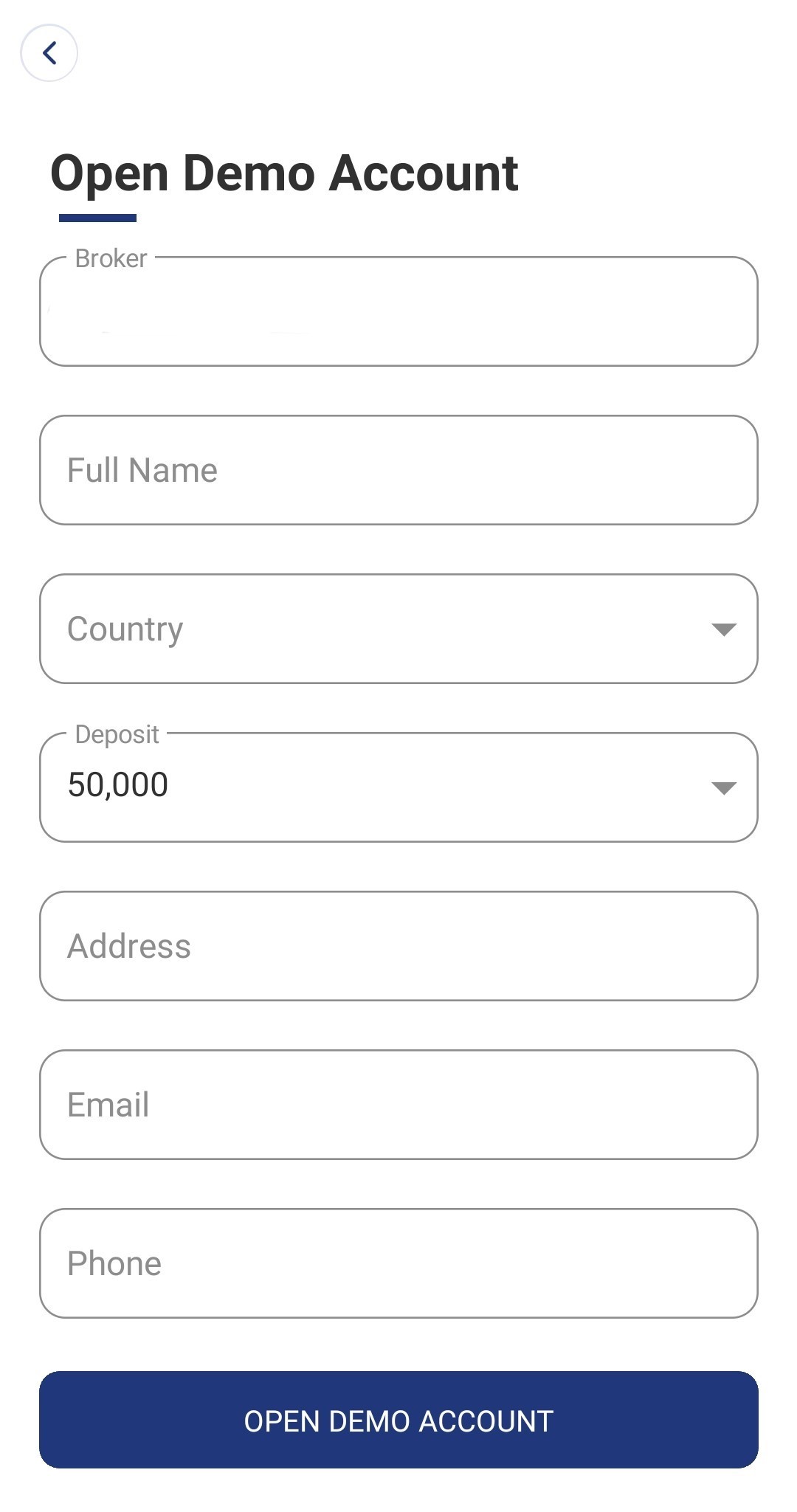Viewport: 797px width, 1512px height.
Task: Click the Full Name placeholder text
Action: coord(142,470)
